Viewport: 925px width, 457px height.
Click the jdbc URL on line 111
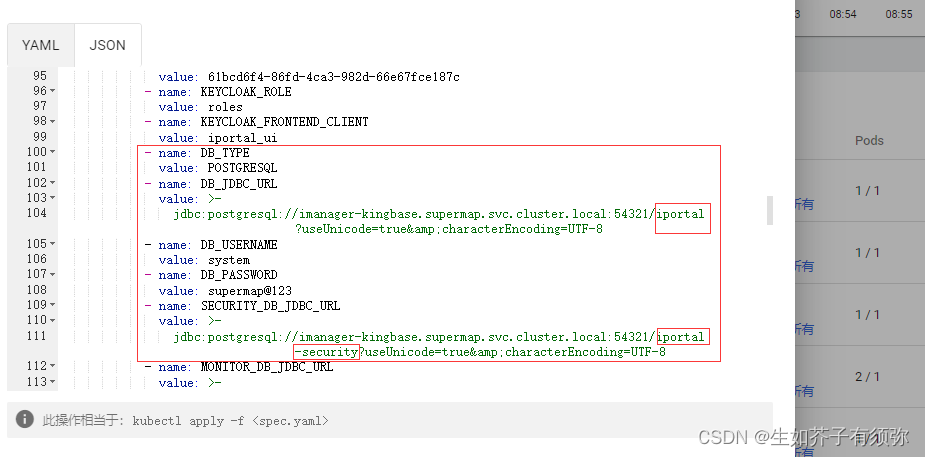(439, 344)
